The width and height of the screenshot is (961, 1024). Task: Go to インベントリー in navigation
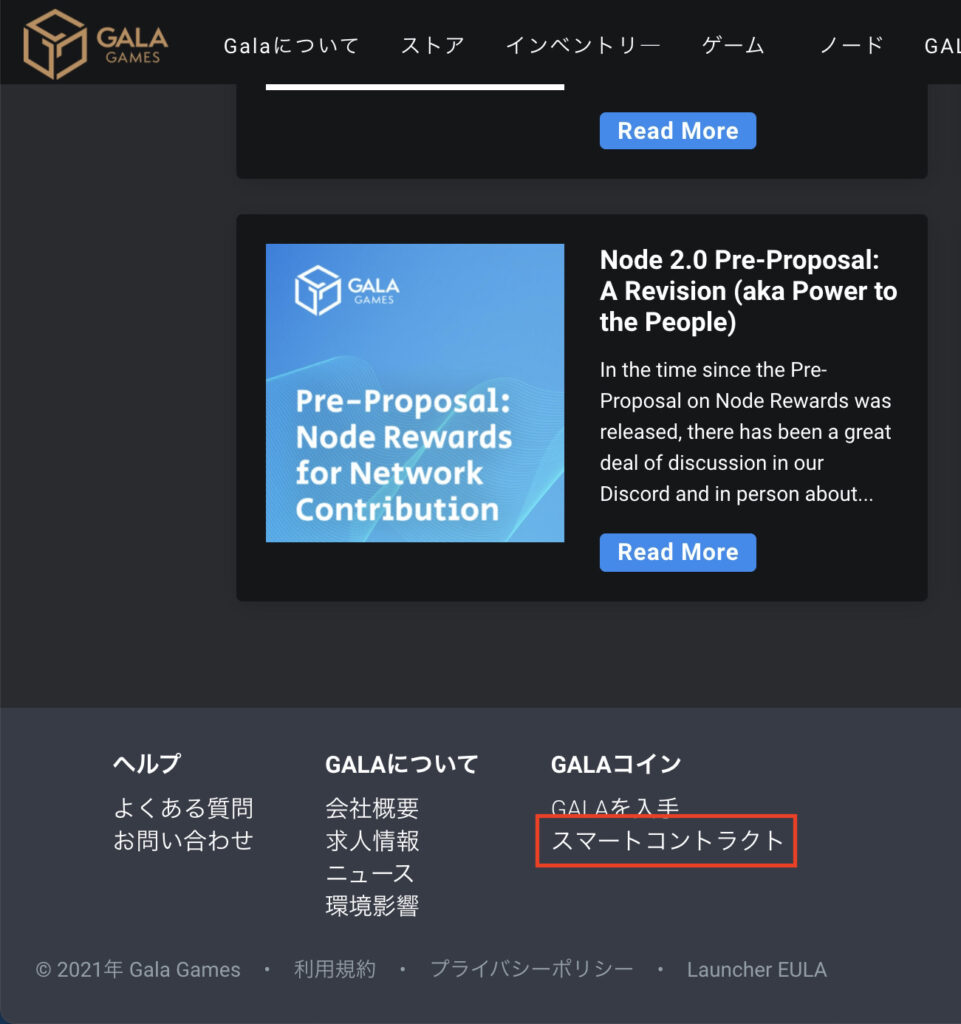(584, 46)
